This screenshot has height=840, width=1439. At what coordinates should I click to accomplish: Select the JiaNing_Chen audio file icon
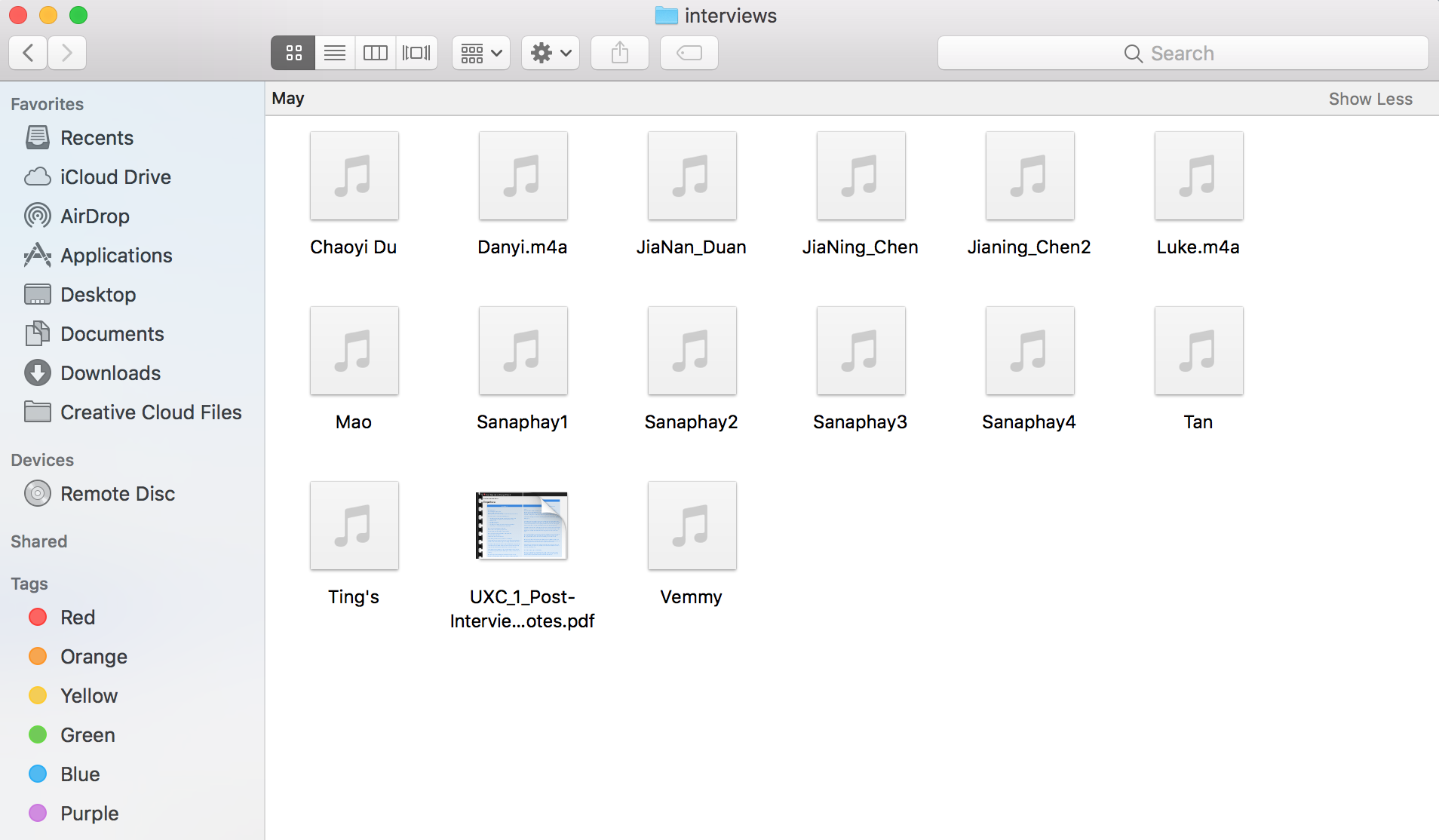coord(861,176)
